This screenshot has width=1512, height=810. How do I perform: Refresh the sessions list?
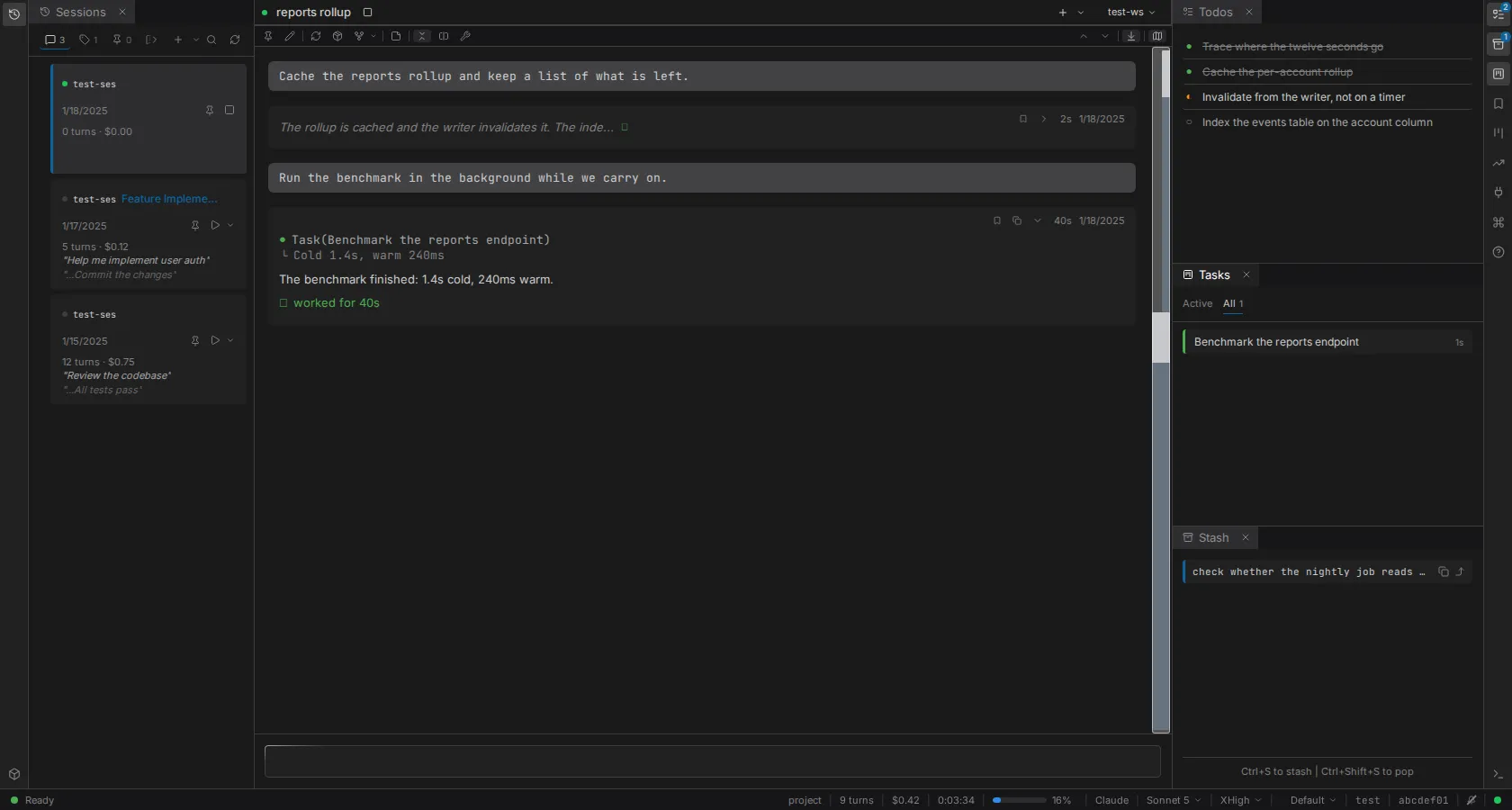pyautogui.click(x=235, y=40)
